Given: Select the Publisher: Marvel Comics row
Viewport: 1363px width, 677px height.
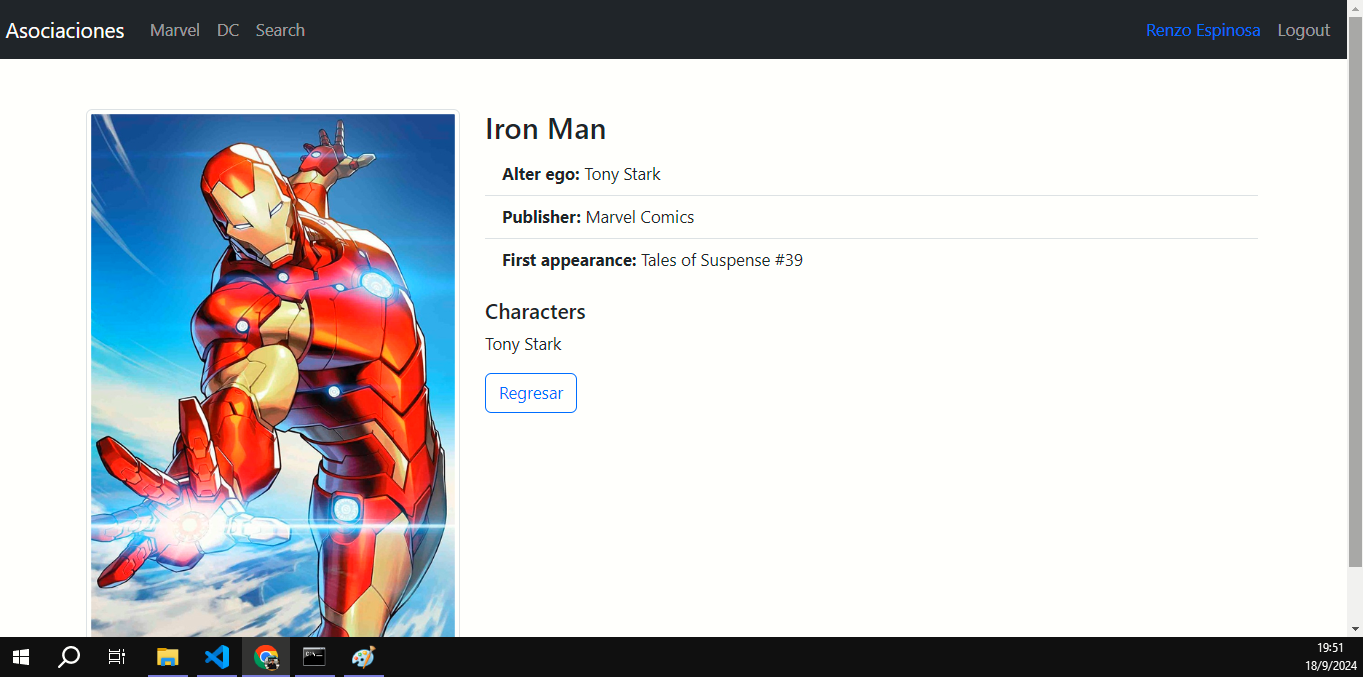Looking at the screenshot, I should click(x=871, y=217).
